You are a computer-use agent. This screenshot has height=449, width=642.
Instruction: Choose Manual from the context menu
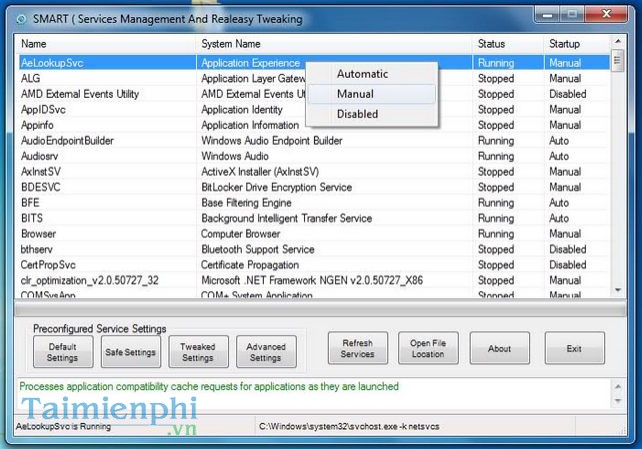(x=356, y=94)
